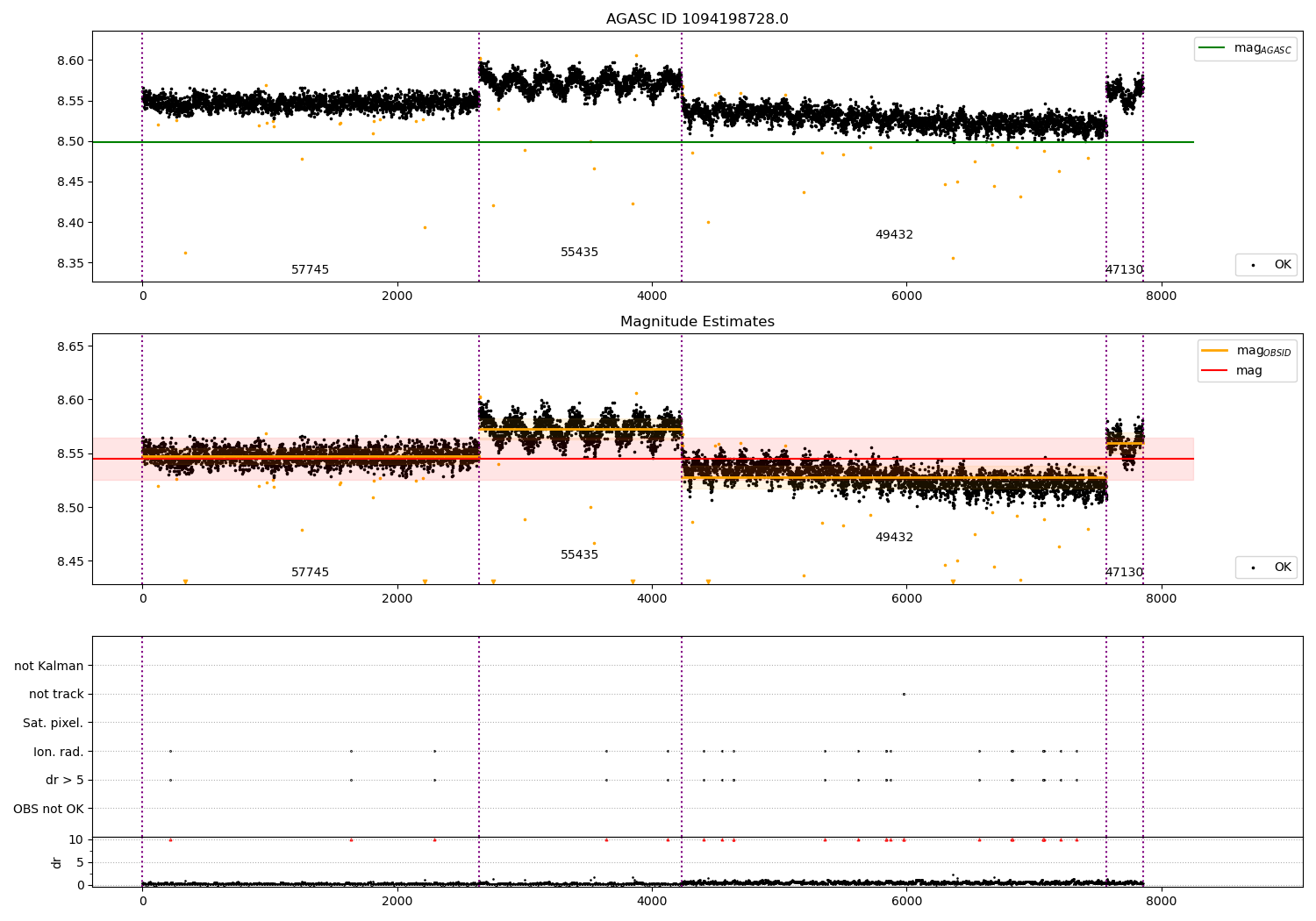This screenshot has width=1316, height=921.
Task: Click the x tick '8000' under AGASC ID plot
Action: tap(1162, 296)
